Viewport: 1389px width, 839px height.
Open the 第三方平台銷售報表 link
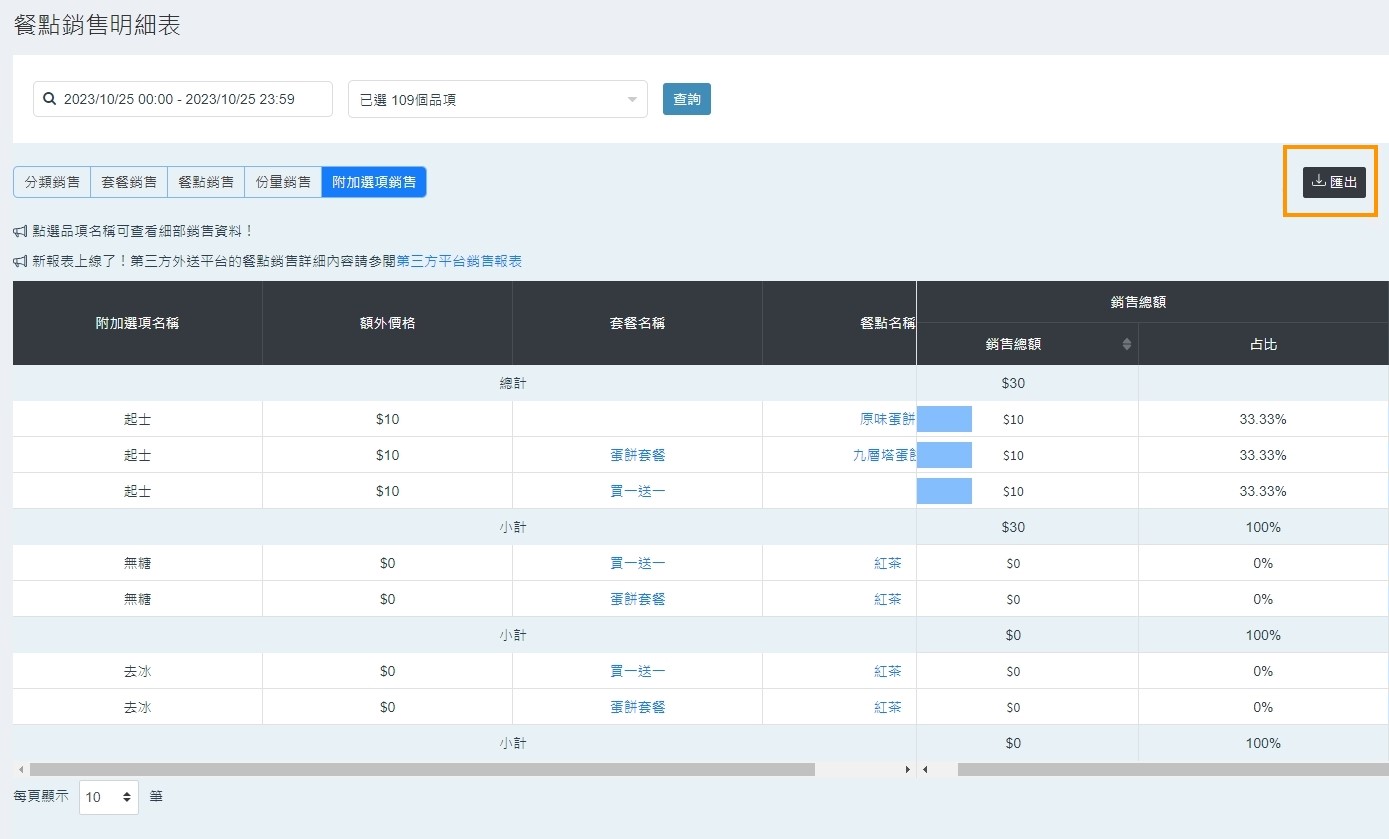459,261
